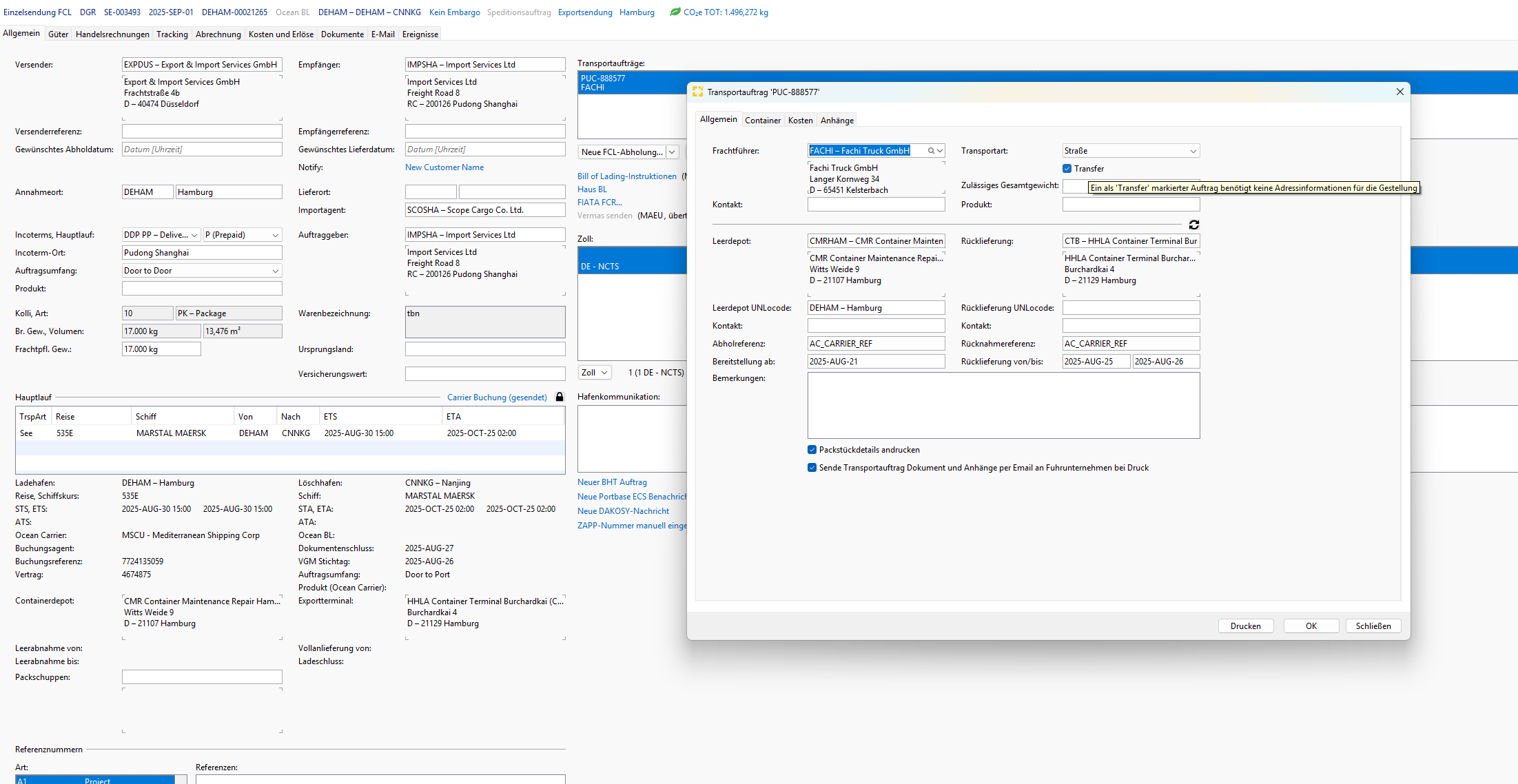Uncheck the Transfer checkbox
Viewport: 1518px width, 784px height.
1067,169
